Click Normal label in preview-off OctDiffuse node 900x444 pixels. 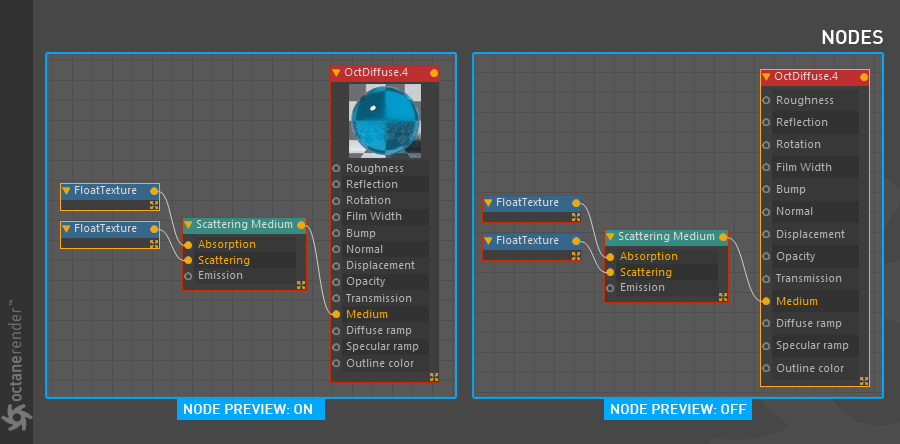[x=794, y=211]
